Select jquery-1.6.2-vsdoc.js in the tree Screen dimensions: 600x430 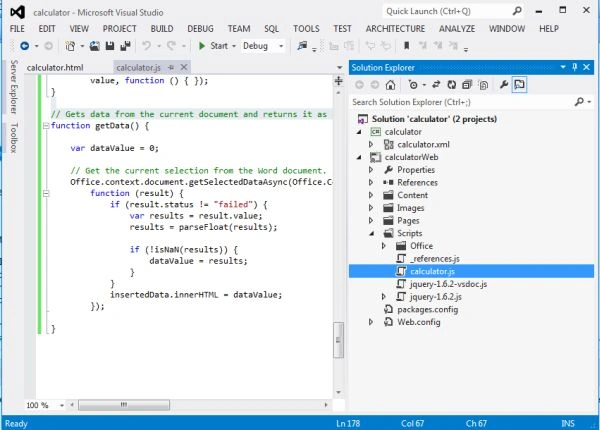point(448,284)
